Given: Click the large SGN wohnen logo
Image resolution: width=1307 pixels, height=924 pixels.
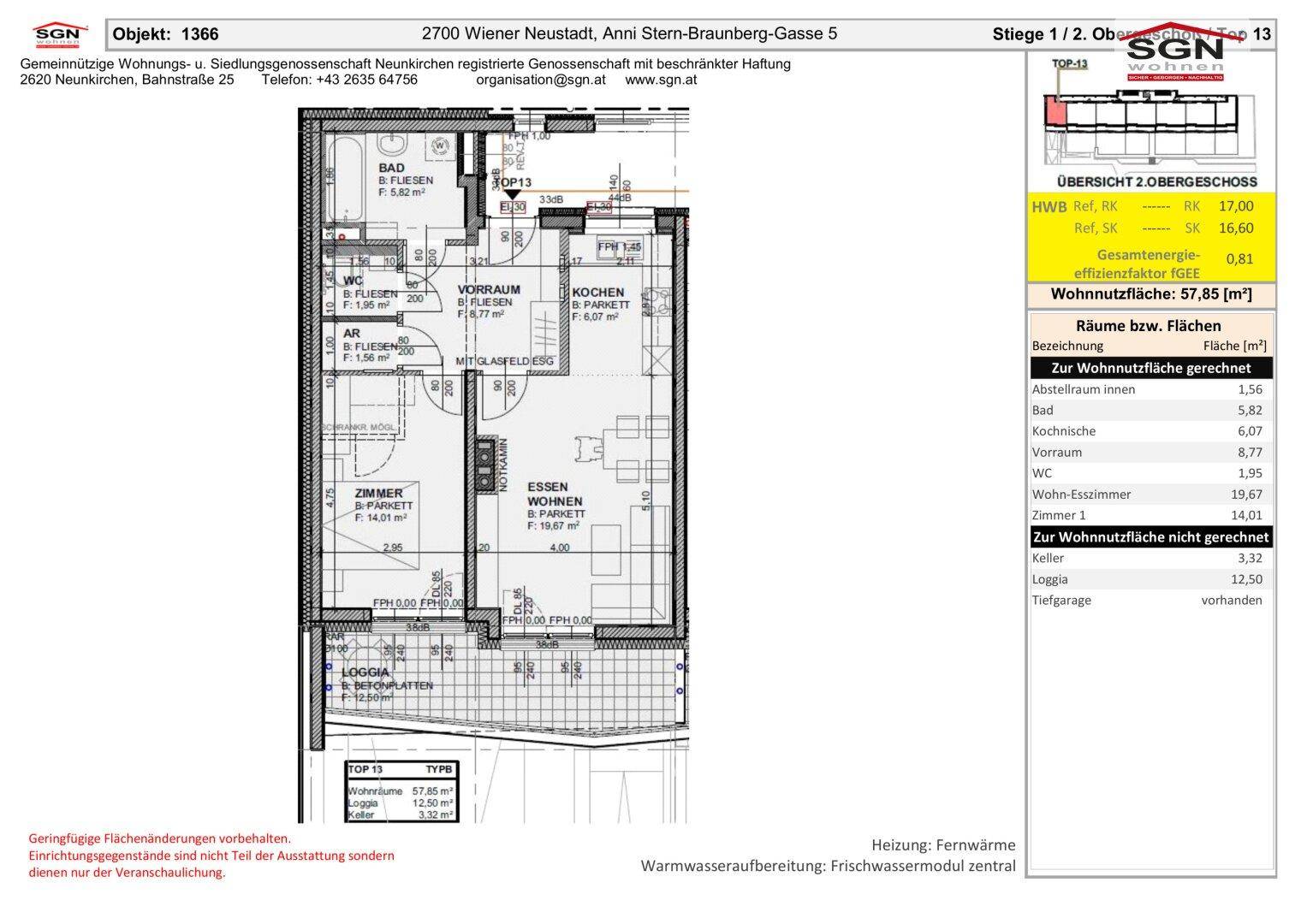Looking at the screenshot, I should (1174, 56).
